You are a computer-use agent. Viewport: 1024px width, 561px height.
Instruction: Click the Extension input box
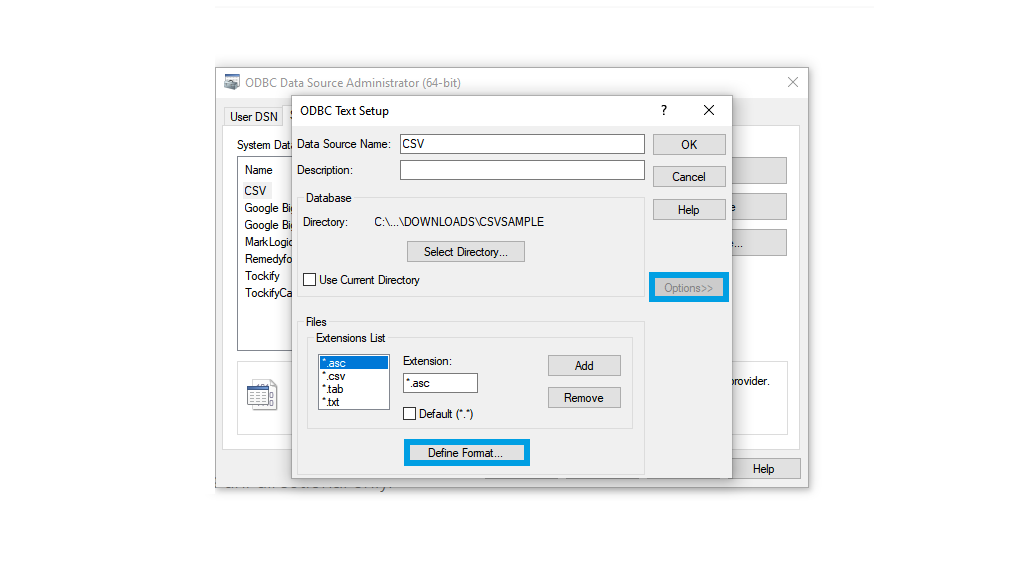440,383
